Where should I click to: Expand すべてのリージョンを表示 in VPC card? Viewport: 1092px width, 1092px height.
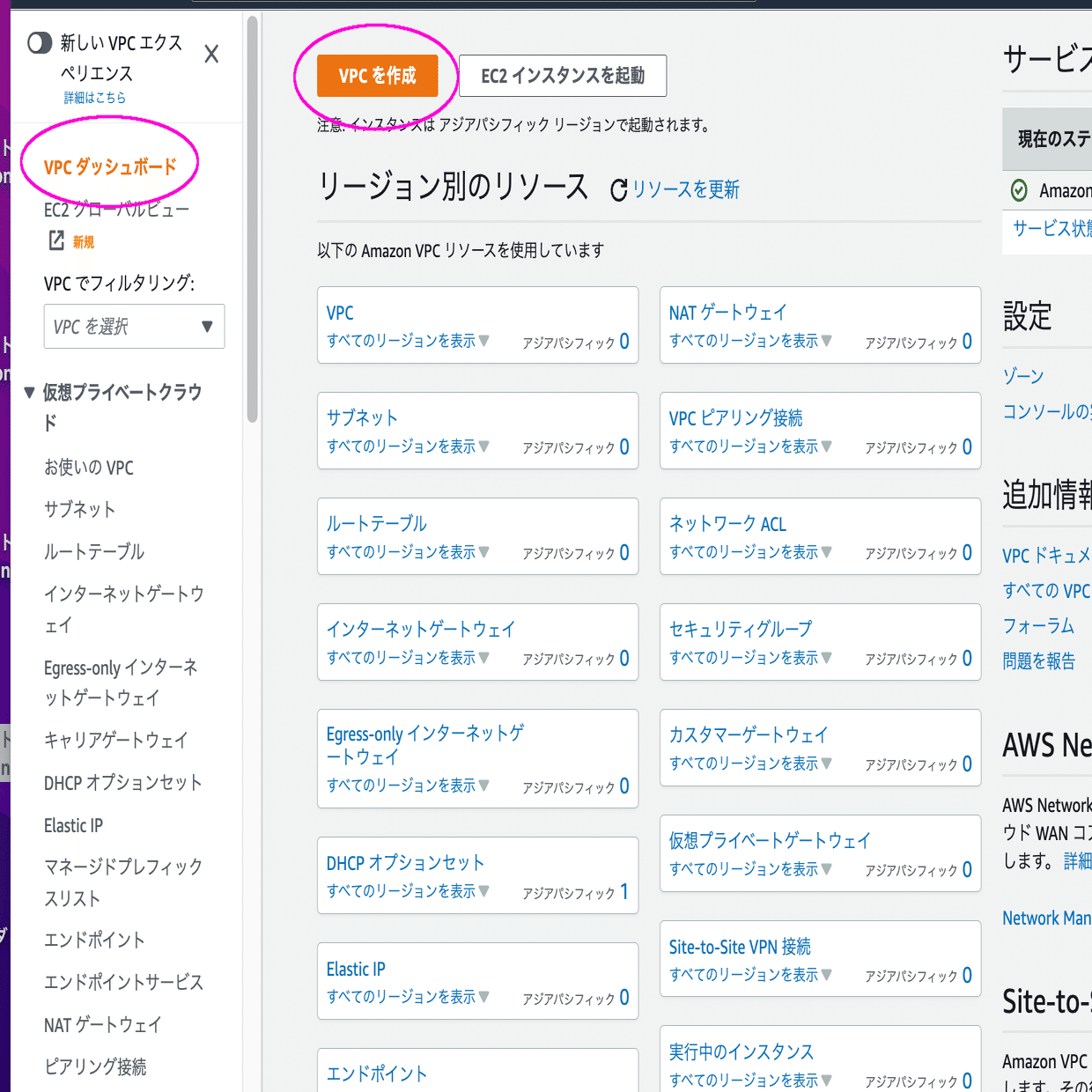(408, 341)
